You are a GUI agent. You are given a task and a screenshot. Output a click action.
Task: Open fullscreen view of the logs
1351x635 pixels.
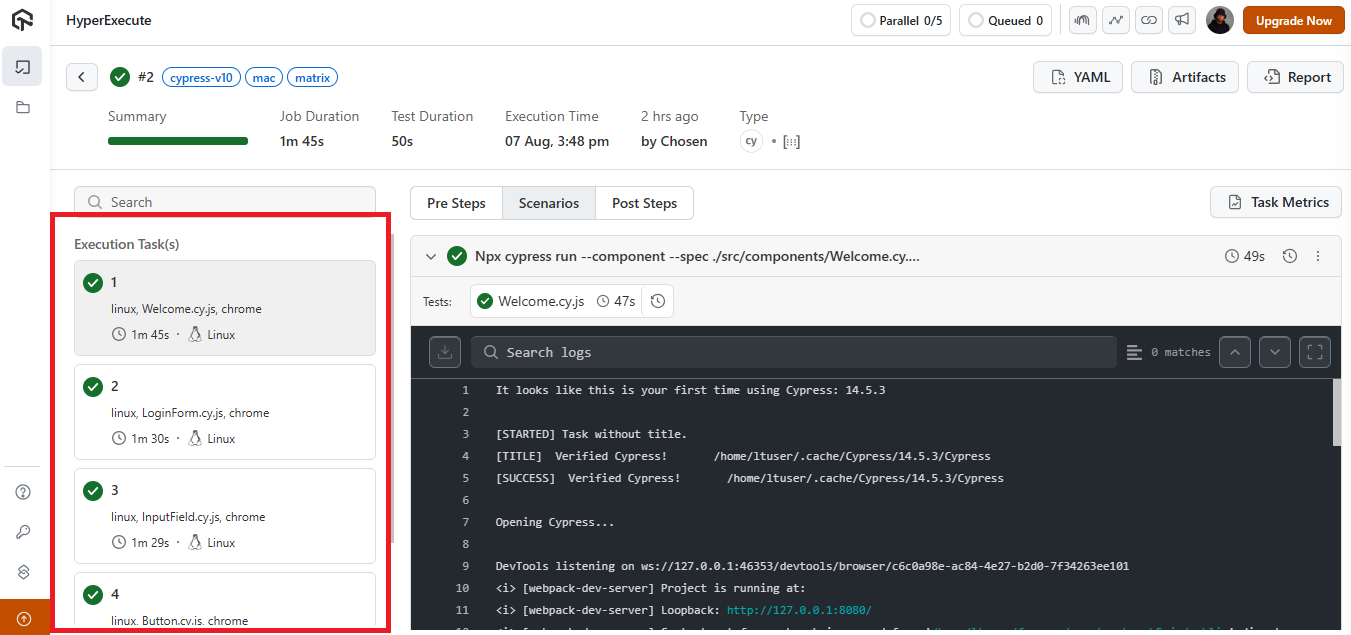1315,352
